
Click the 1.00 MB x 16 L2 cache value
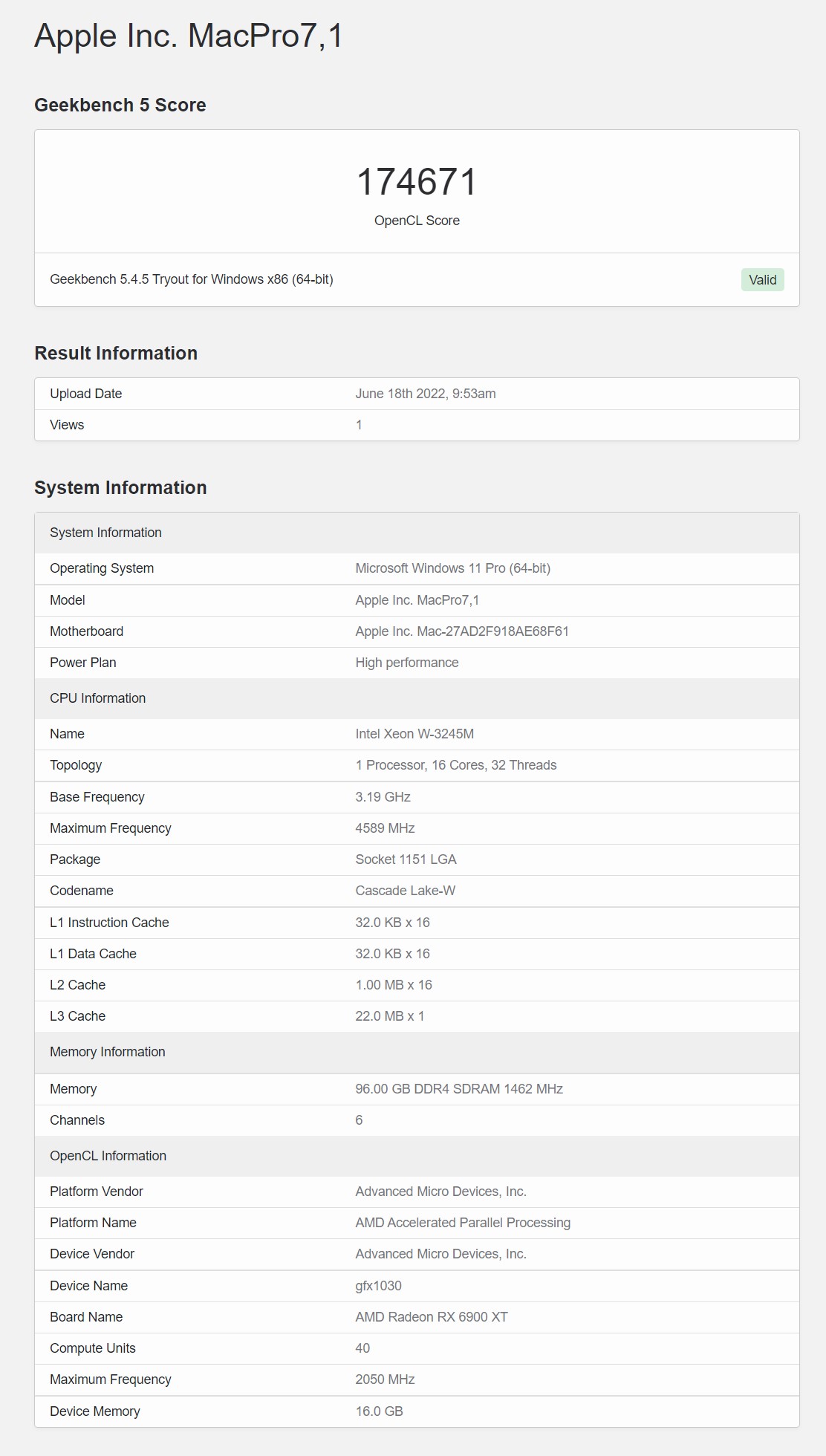click(394, 985)
